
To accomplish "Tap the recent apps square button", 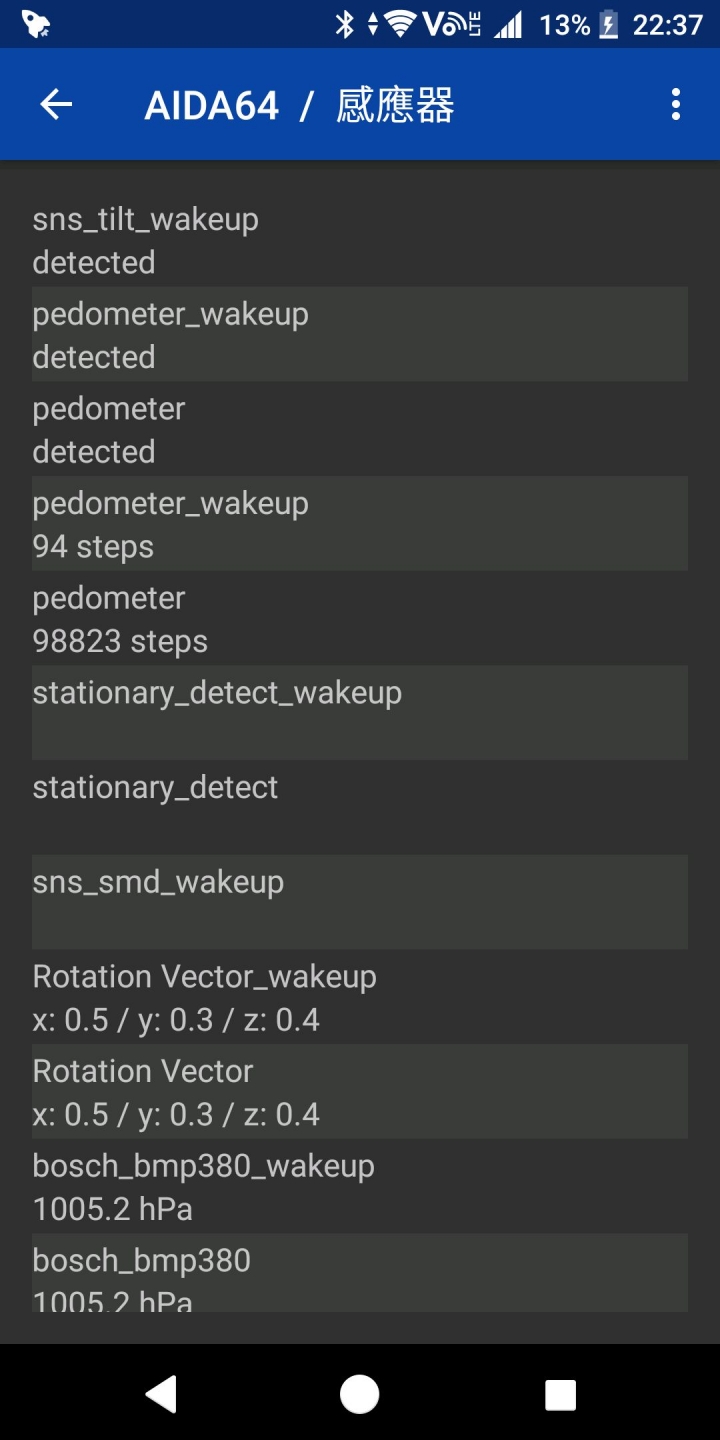I will (560, 1393).
